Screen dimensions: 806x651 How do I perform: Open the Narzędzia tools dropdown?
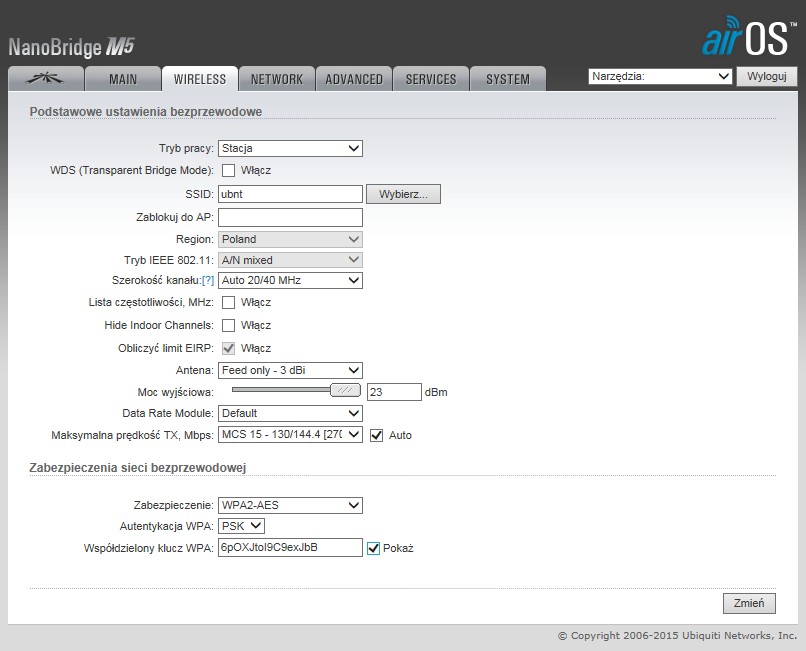[660, 77]
